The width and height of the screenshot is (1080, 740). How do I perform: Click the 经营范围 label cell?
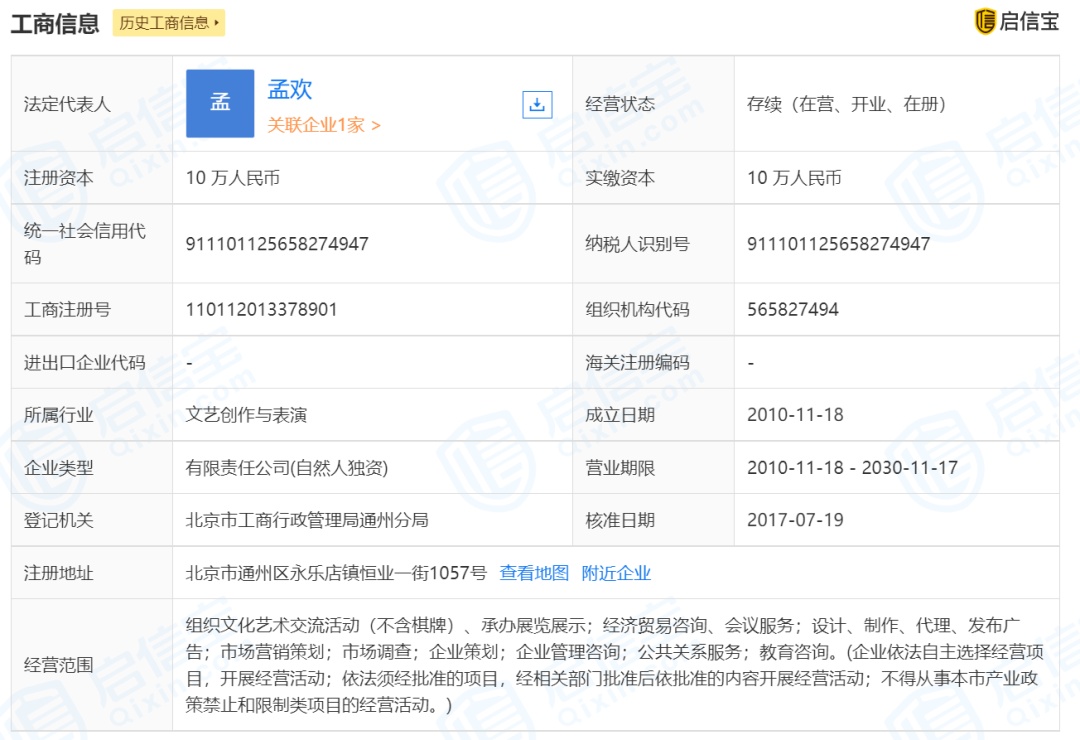coord(92,665)
